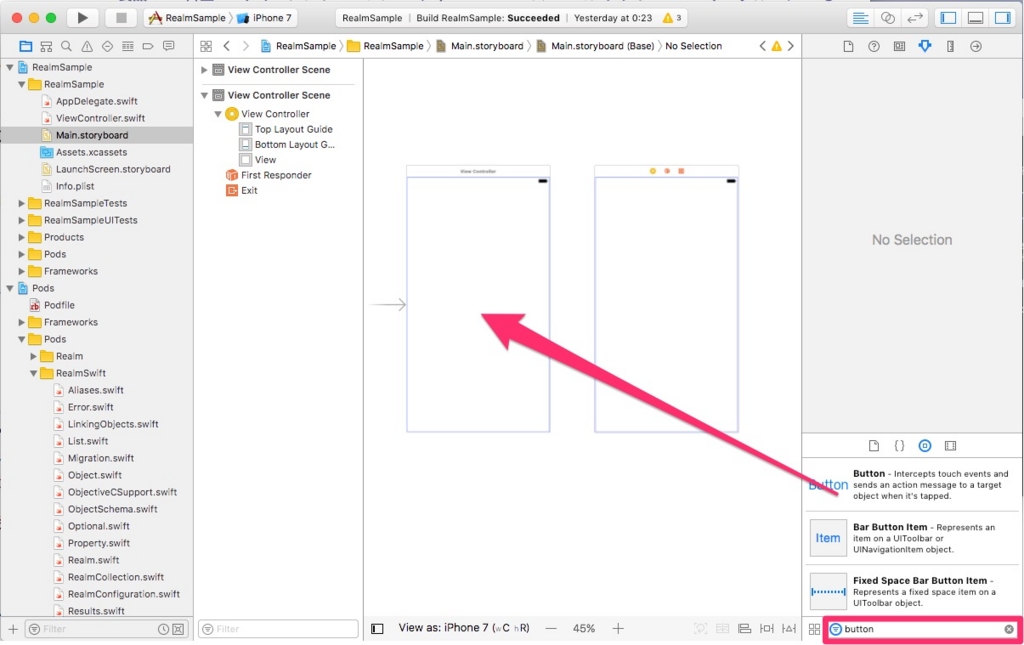Clear the button search filter text
The height and width of the screenshot is (645, 1024).
(1009, 629)
